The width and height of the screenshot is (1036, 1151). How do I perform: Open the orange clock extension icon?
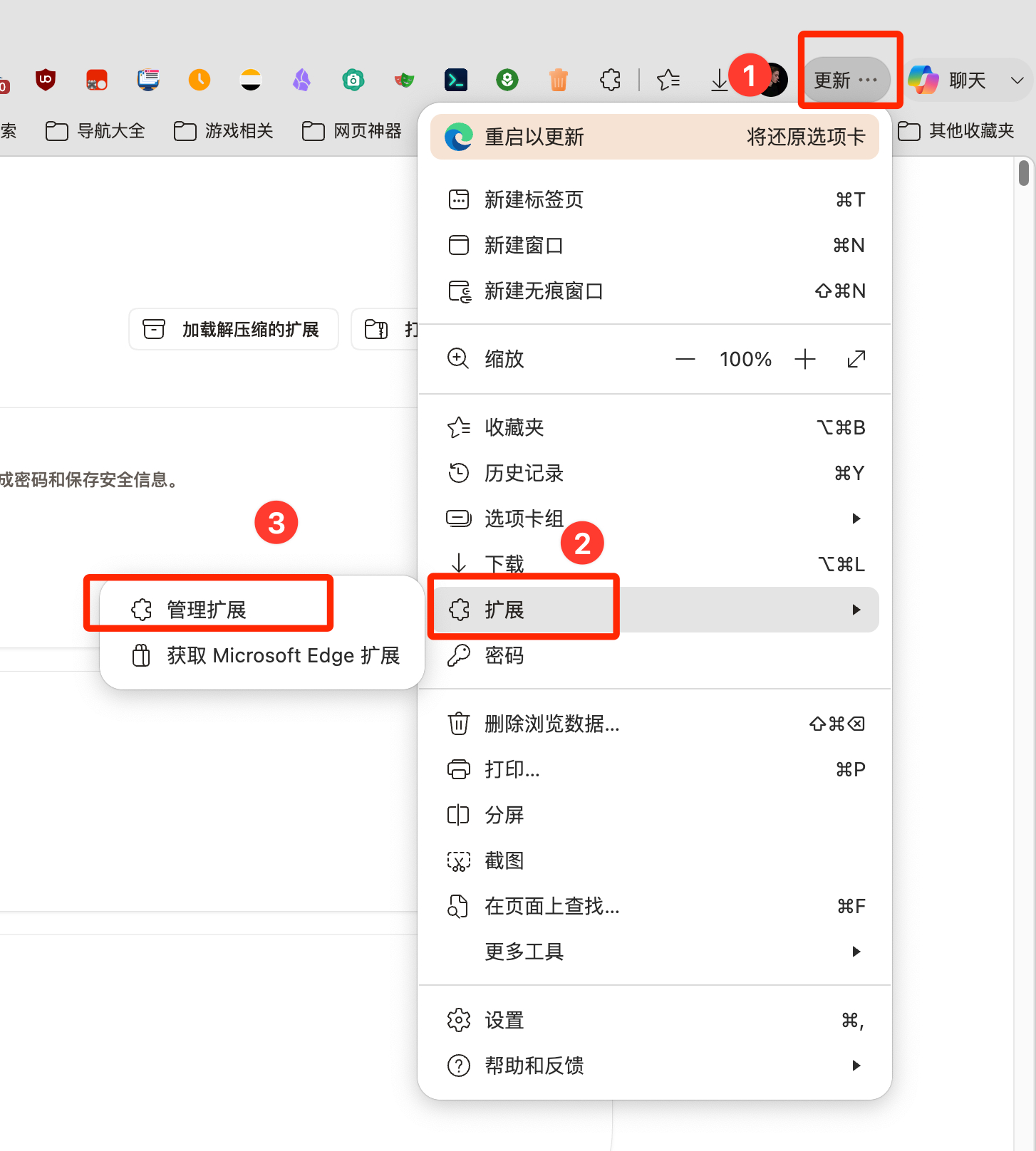point(200,79)
